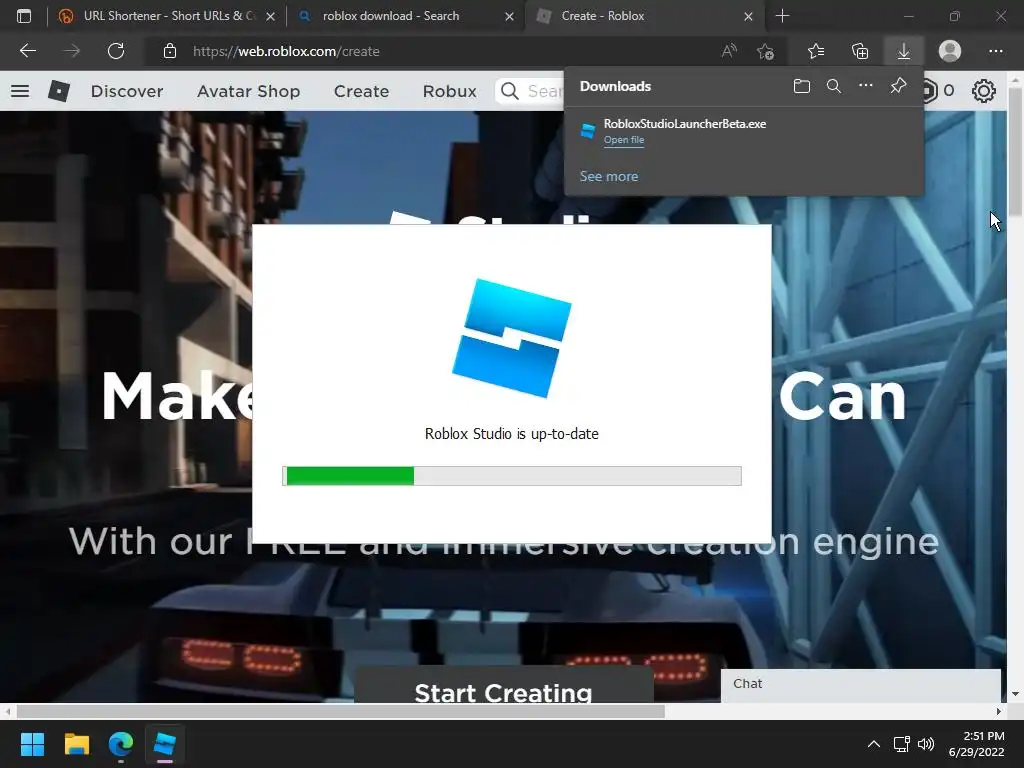
Task: Add this page to favorites
Action: [x=765, y=51]
